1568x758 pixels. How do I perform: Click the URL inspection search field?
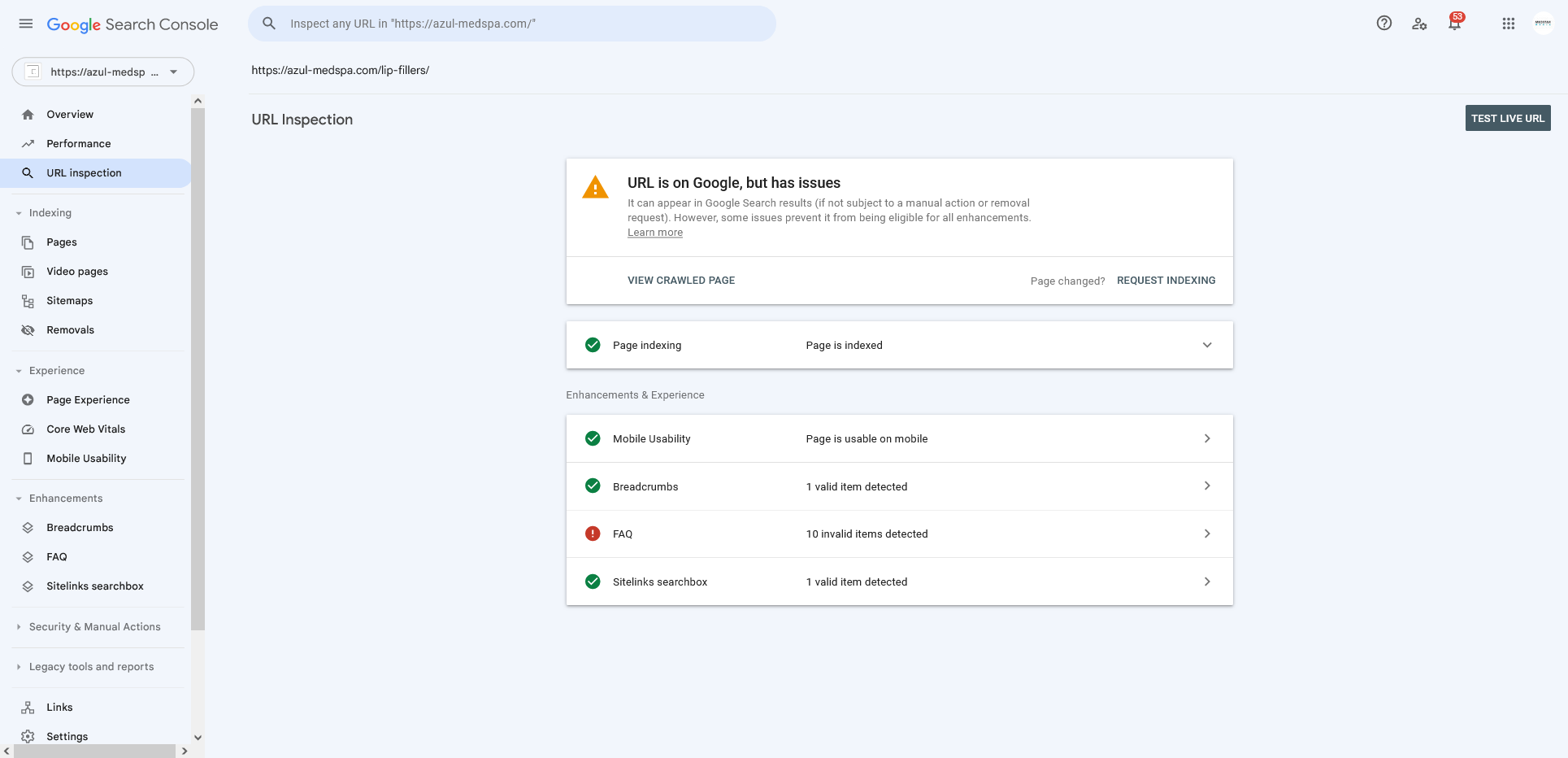point(512,24)
